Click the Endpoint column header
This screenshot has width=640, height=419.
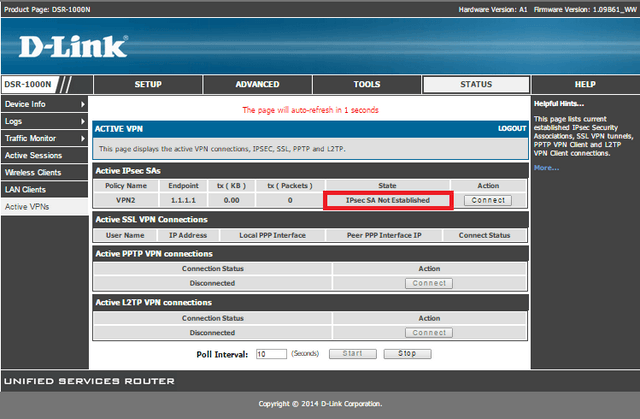click(183, 186)
